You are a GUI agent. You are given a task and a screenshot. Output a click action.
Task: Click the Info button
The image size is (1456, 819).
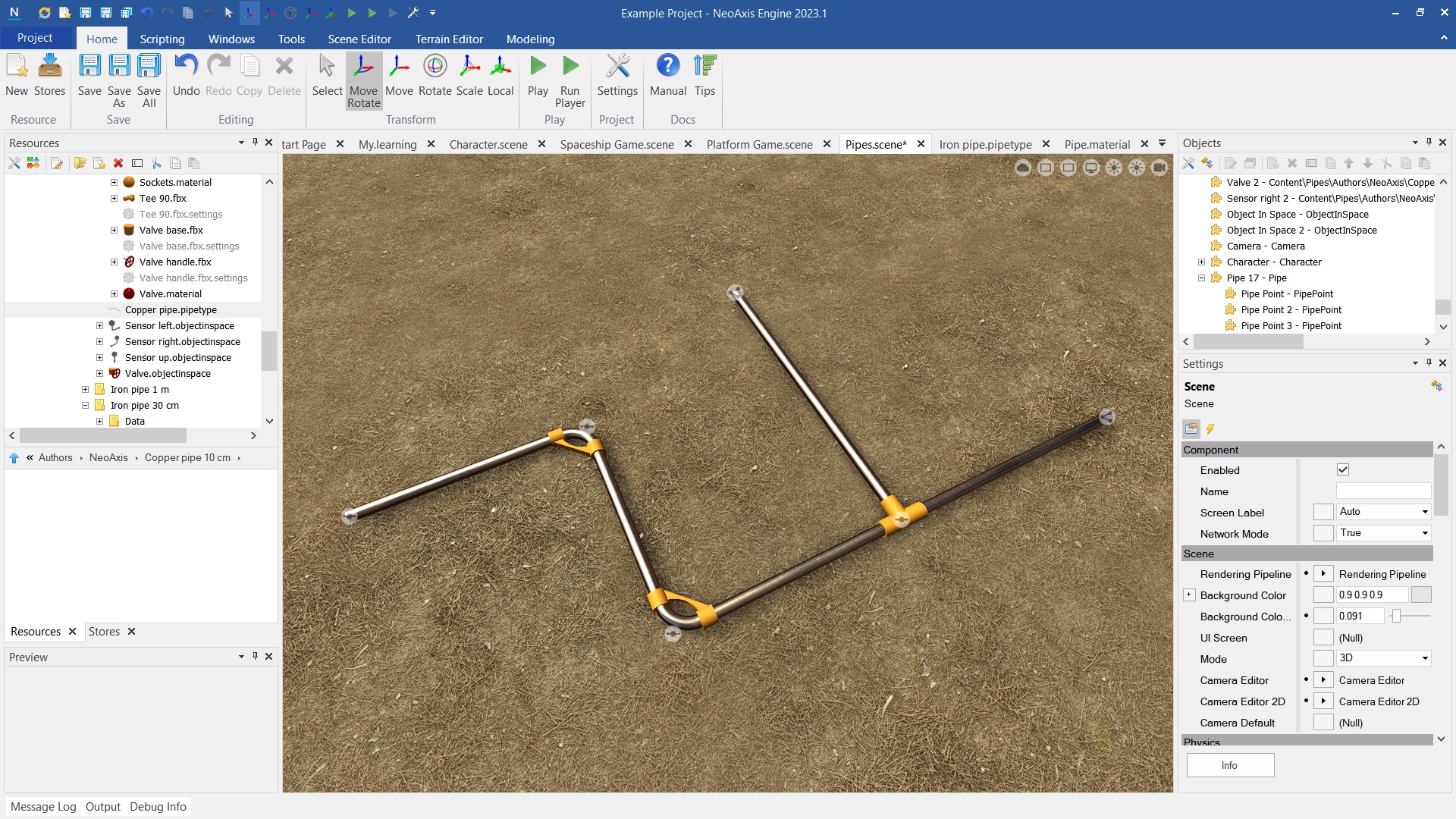[x=1229, y=765]
